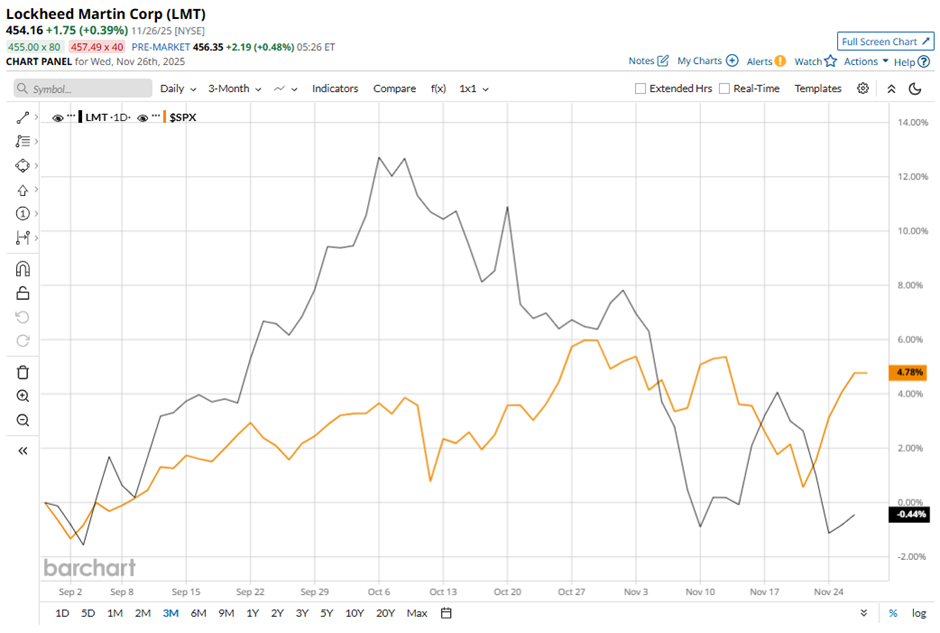Image resolution: width=940 pixels, height=633 pixels.
Task: Open Alerts for LMT
Action: [x=766, y=61]
